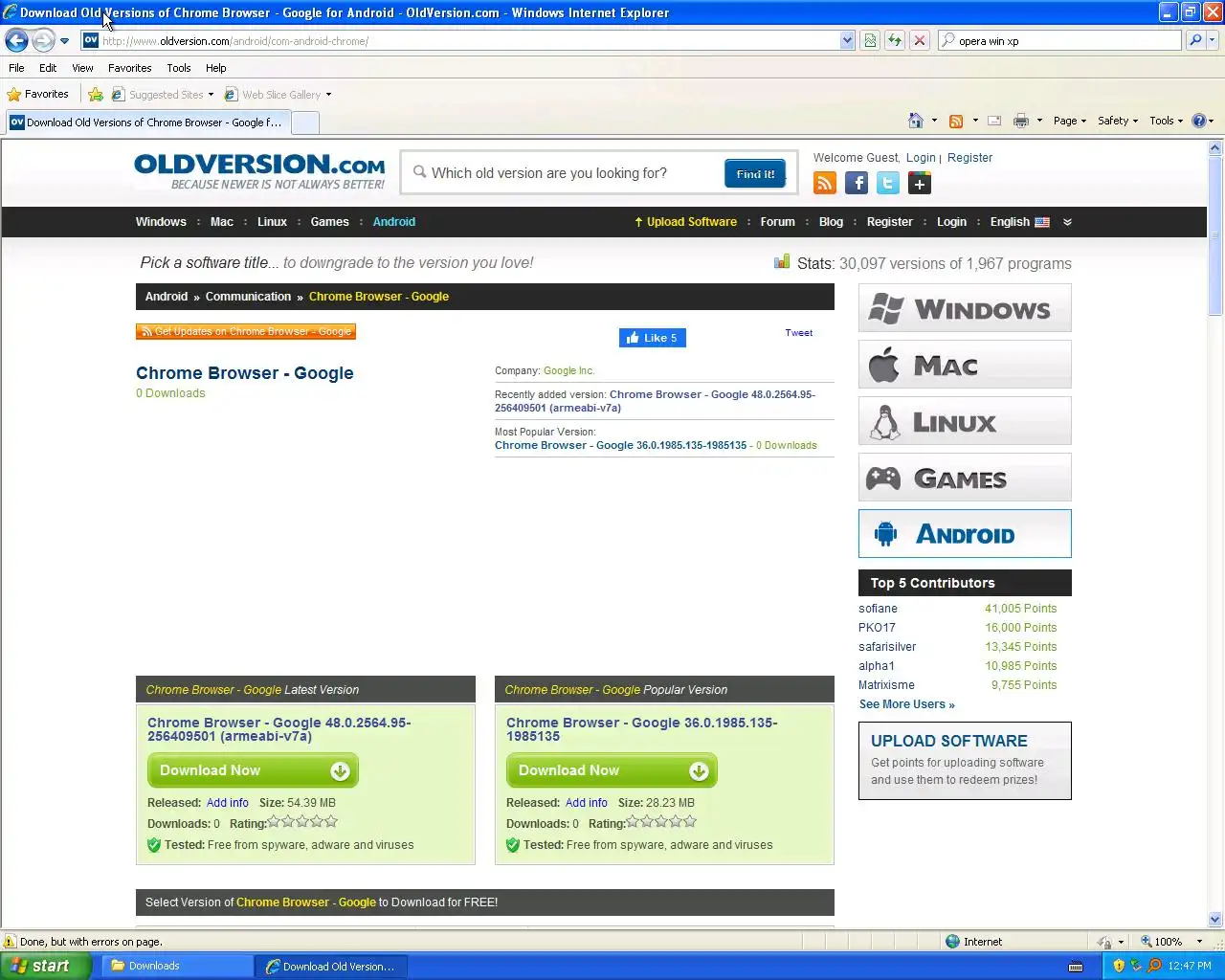Click the Windows Start button
1225x980 pixels.
click(45, 966)
